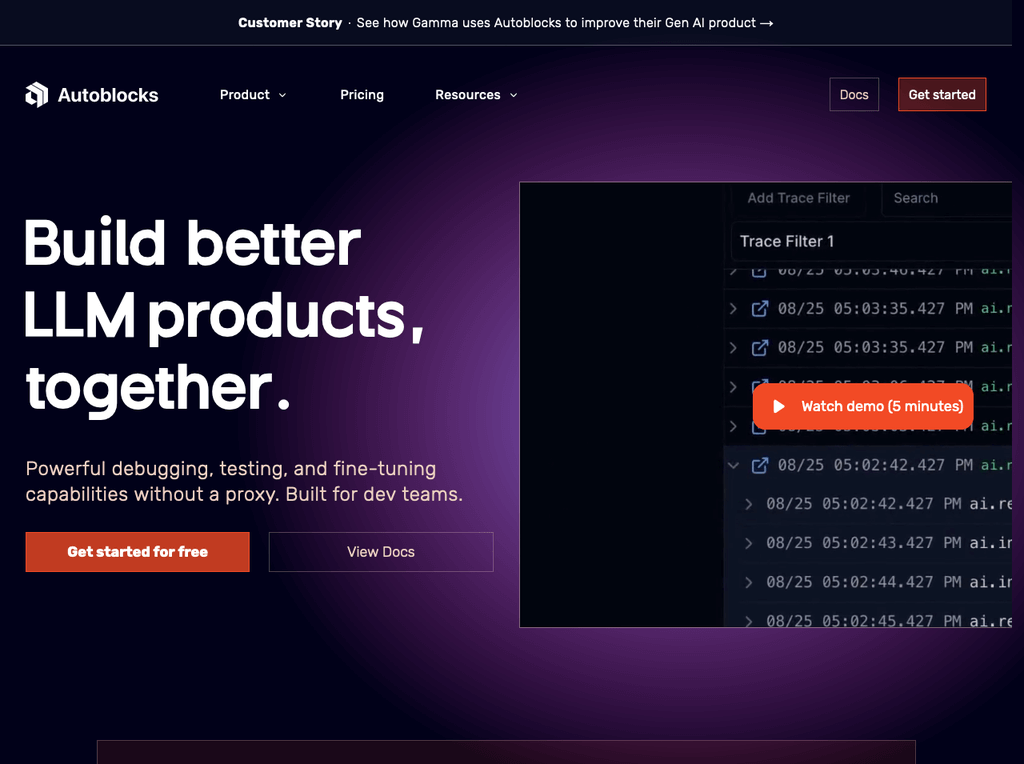
Task: Expand nested 05:02:42.427 ai.re event
Action: click(748, 504)
